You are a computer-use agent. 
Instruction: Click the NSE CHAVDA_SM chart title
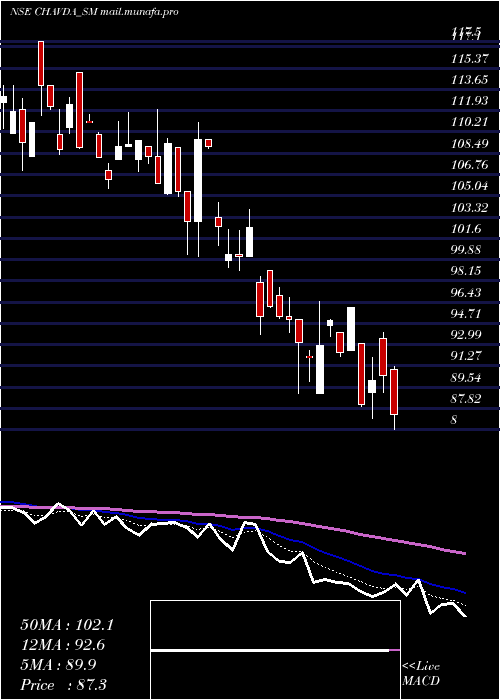tap(95, 12)
